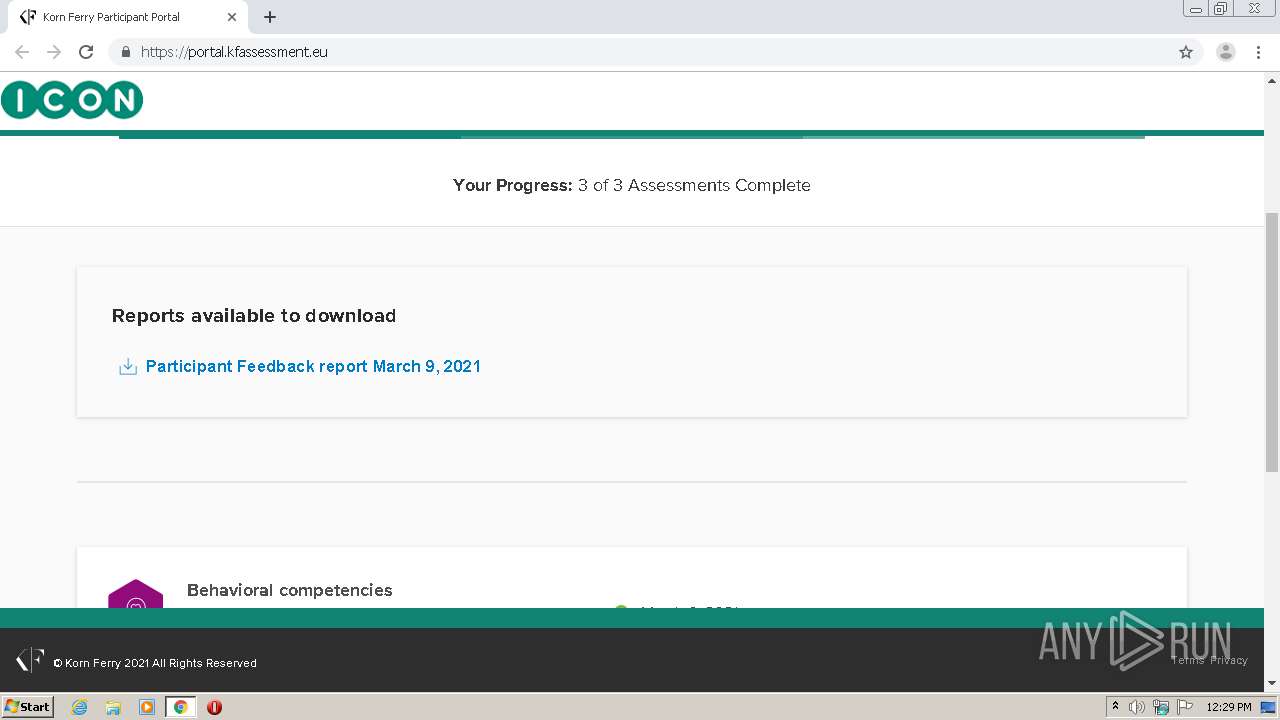The width and height of the screenshot is (1280, 720).
Task: View site info via the padlock icon
Action: [x=125, y=52]
